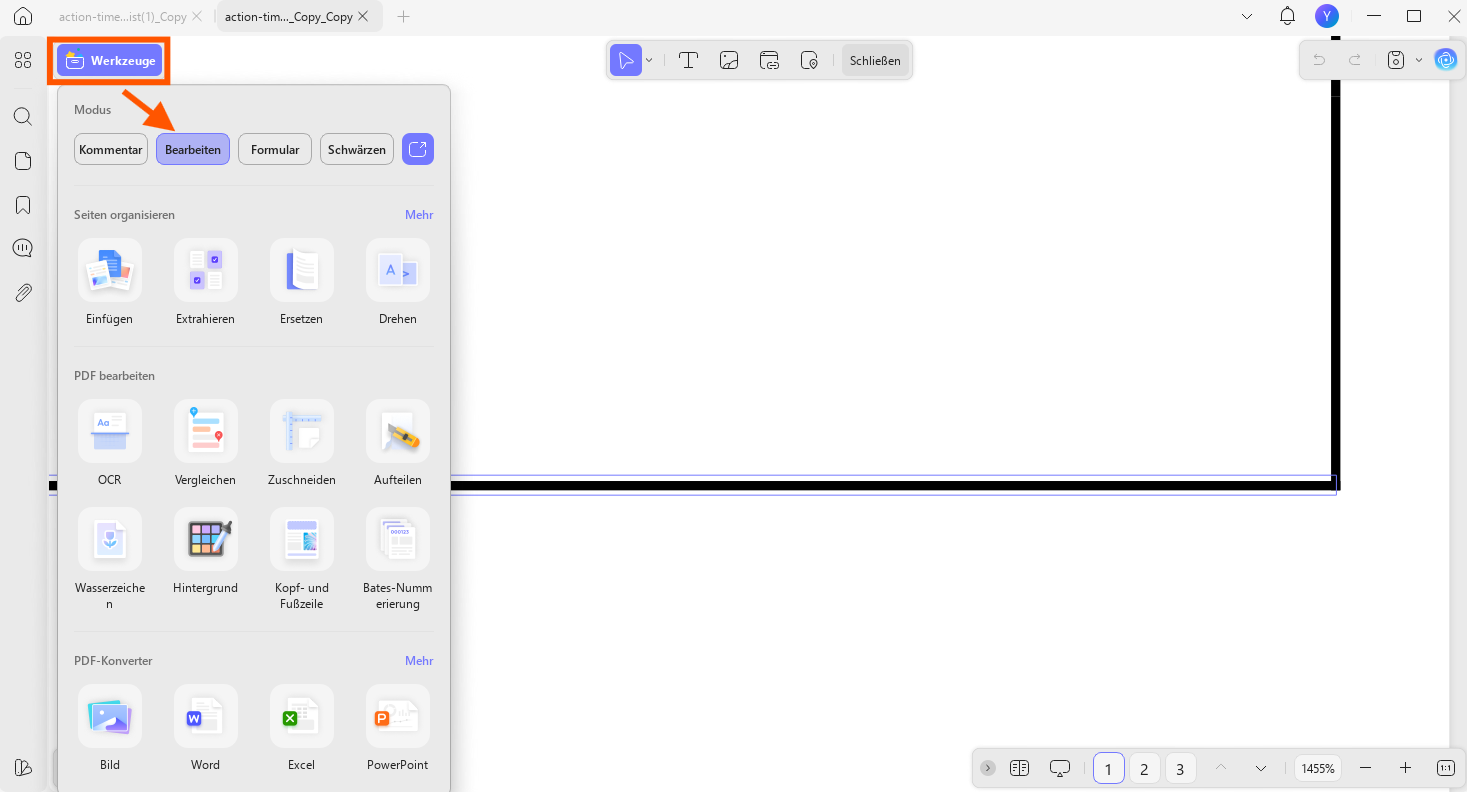Open the Extrahieren pages tool

pos(206,270)
